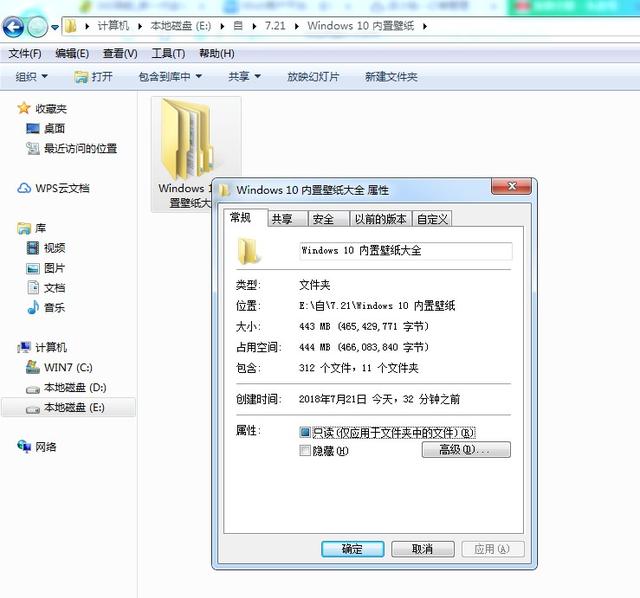Select 本地磁盘 (E:) drive
The image size is (640, 598).
click(x=69, y=407)
